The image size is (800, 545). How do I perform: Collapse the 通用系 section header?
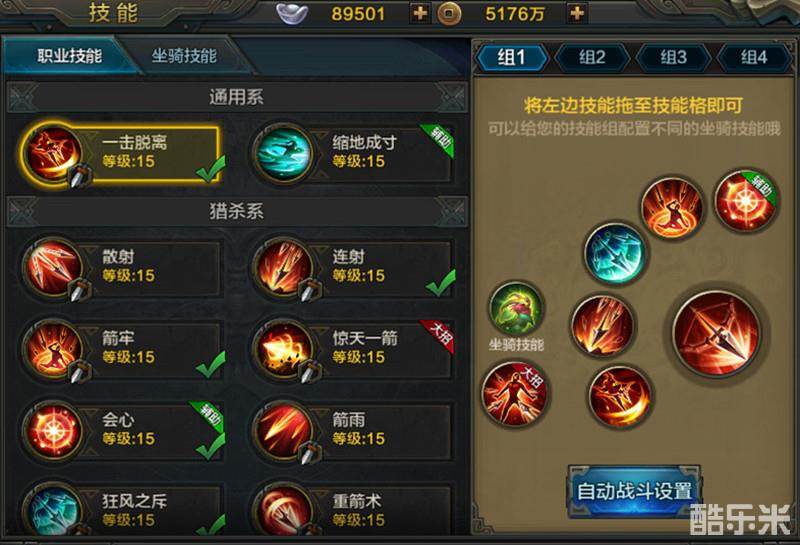237,97
